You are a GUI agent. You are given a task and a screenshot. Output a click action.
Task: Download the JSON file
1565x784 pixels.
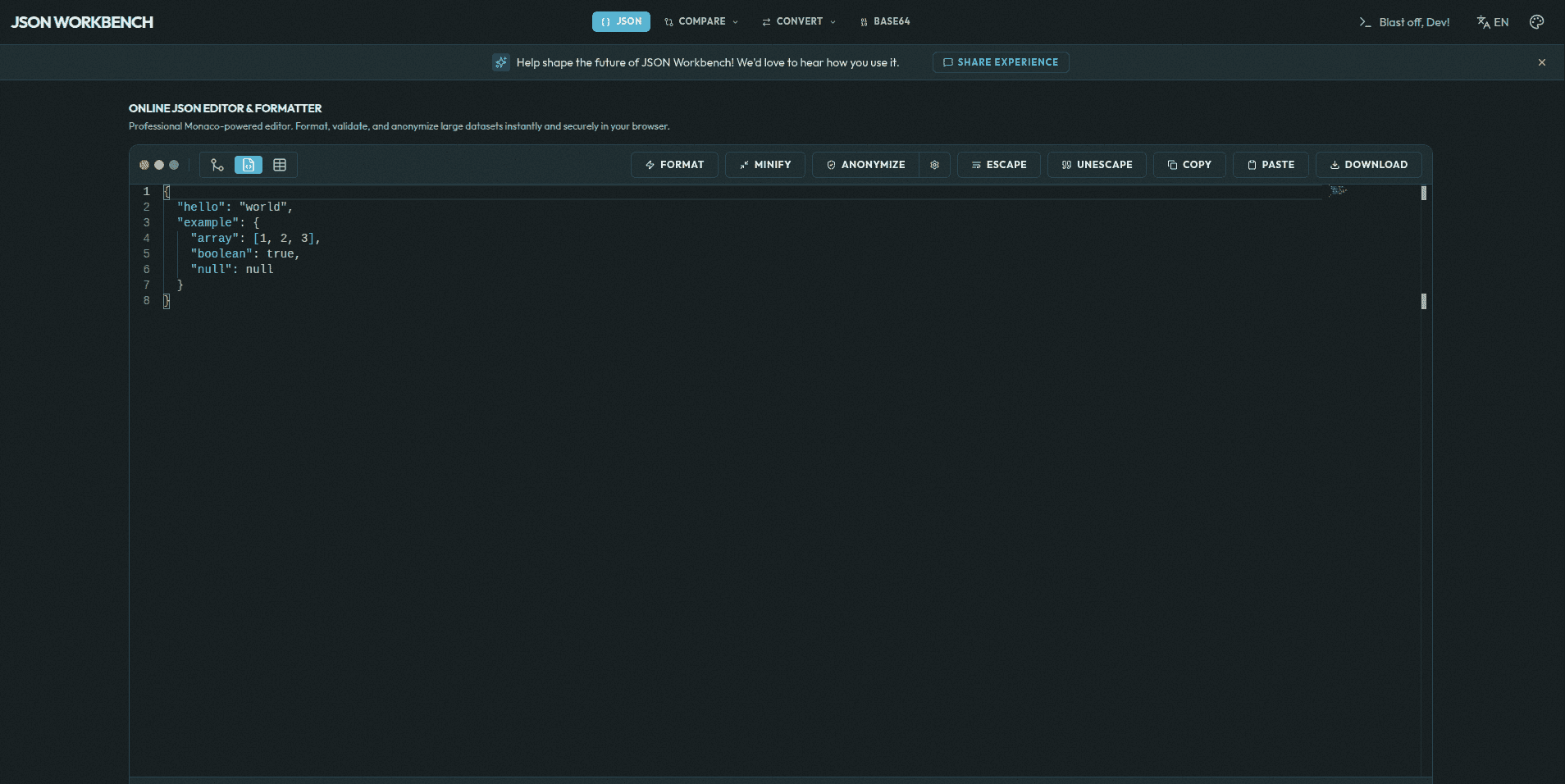(1369, 165)
